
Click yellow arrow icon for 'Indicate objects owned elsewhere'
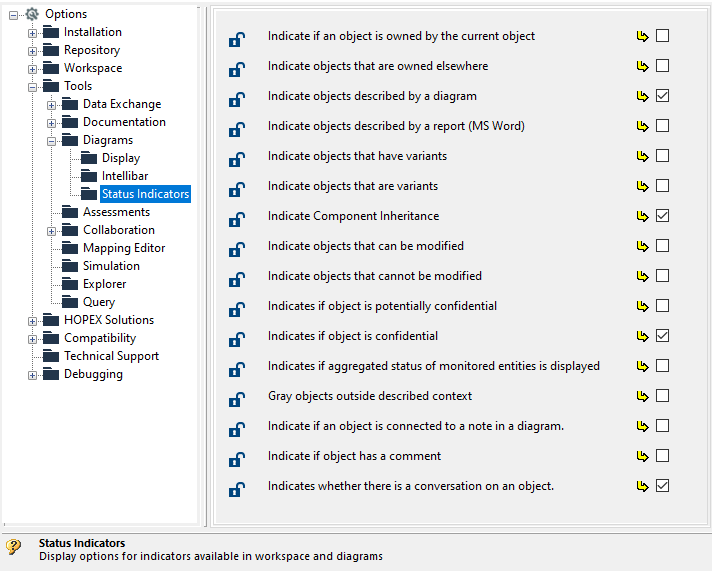[x=642, y=67]
